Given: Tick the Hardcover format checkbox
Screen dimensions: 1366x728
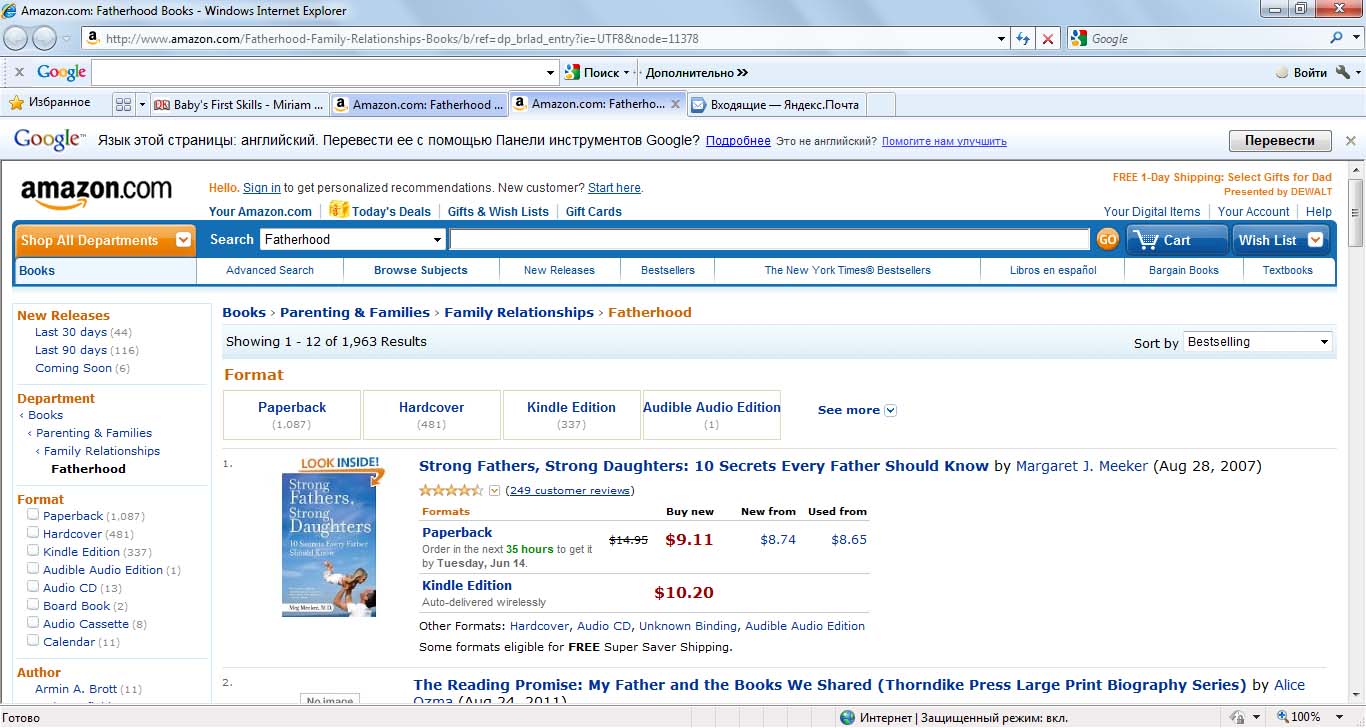Looking at the screenshot, I should coord(33,533).
